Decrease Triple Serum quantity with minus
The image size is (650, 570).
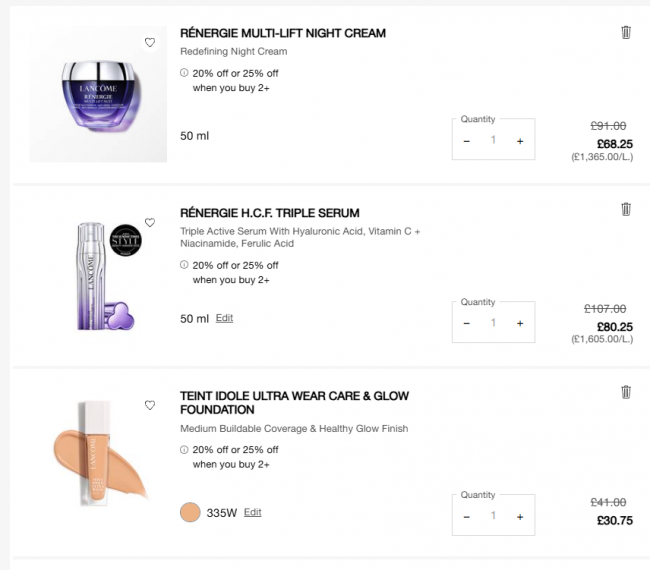pyautogui.click(x=467, y=323)
